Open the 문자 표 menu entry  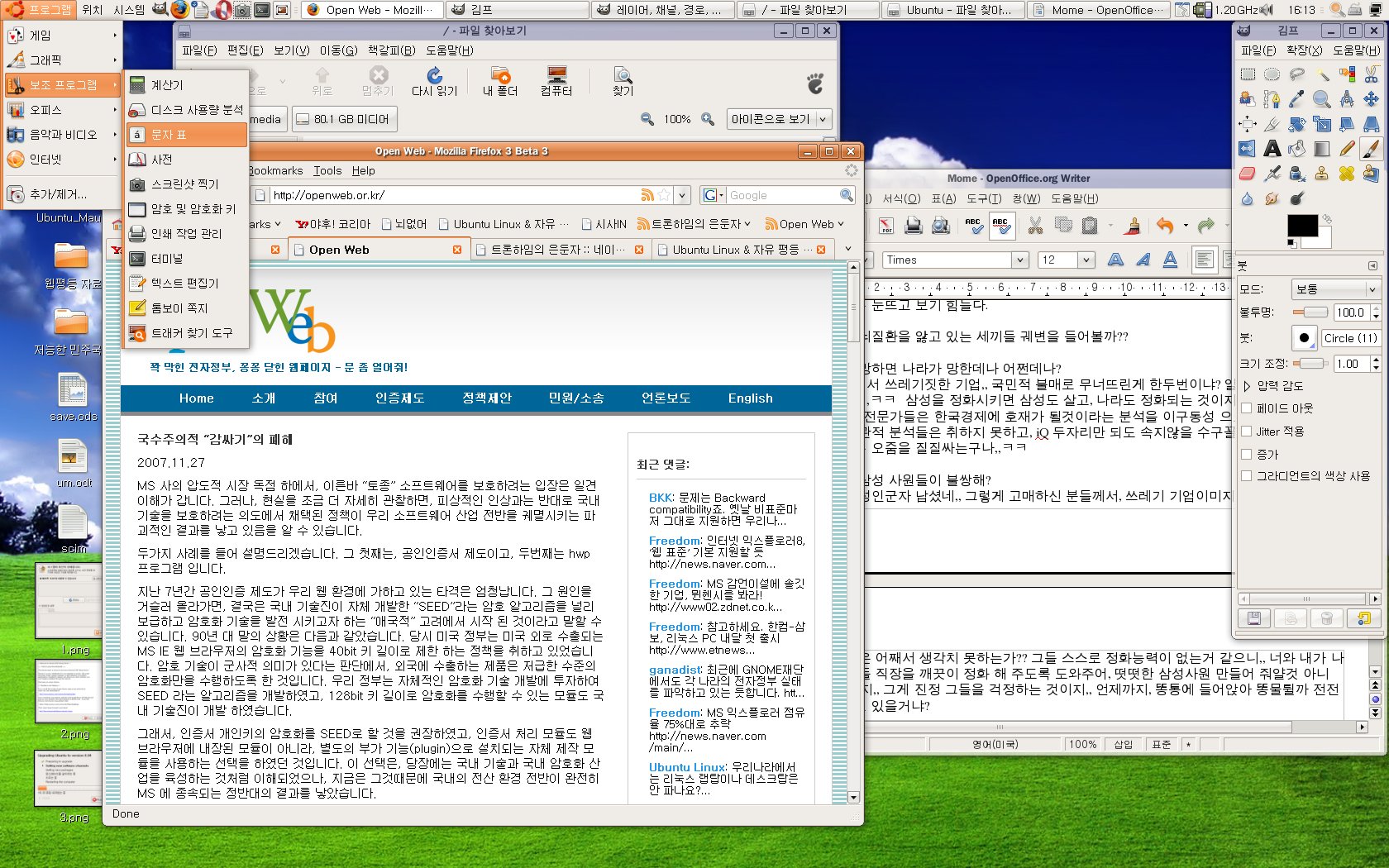click(x=188, y=134)
